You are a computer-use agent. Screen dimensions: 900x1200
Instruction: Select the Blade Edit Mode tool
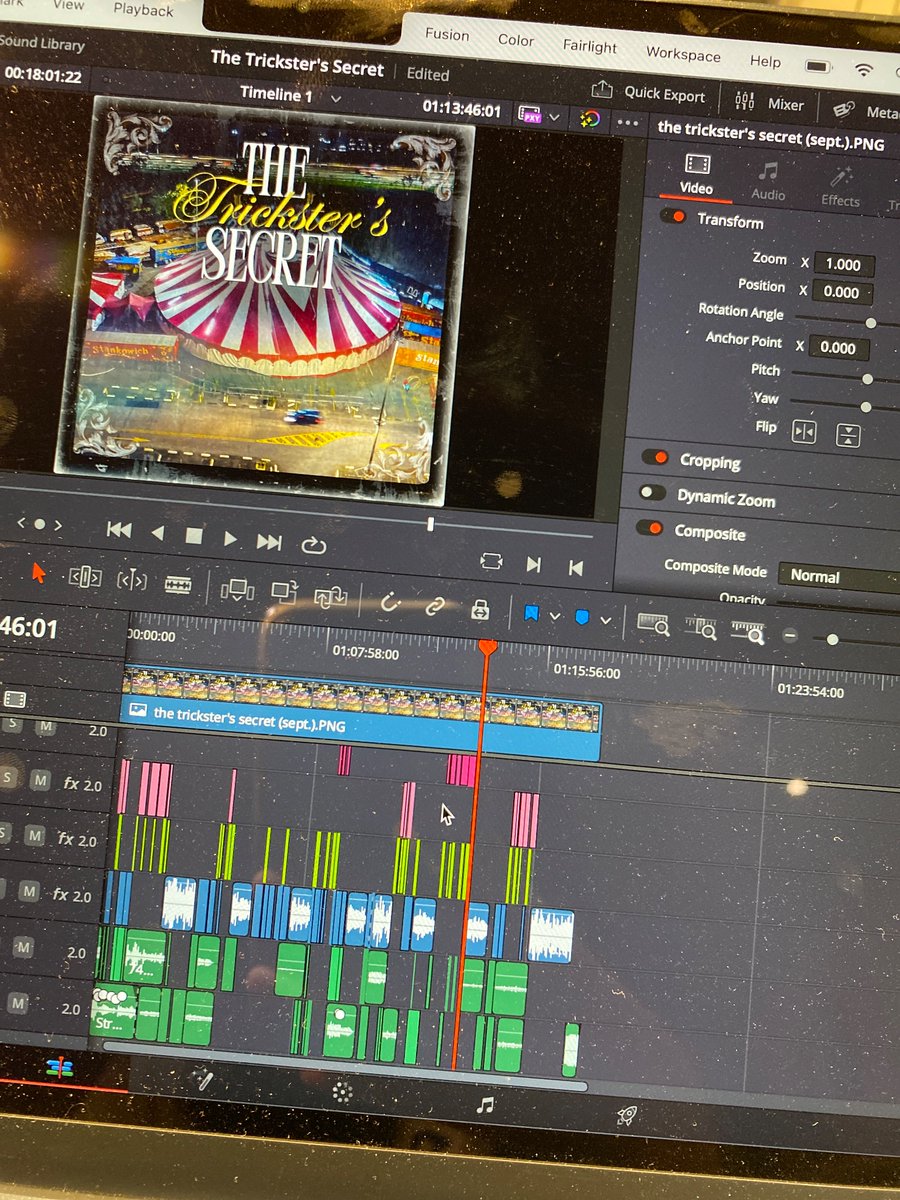(178, 583)
